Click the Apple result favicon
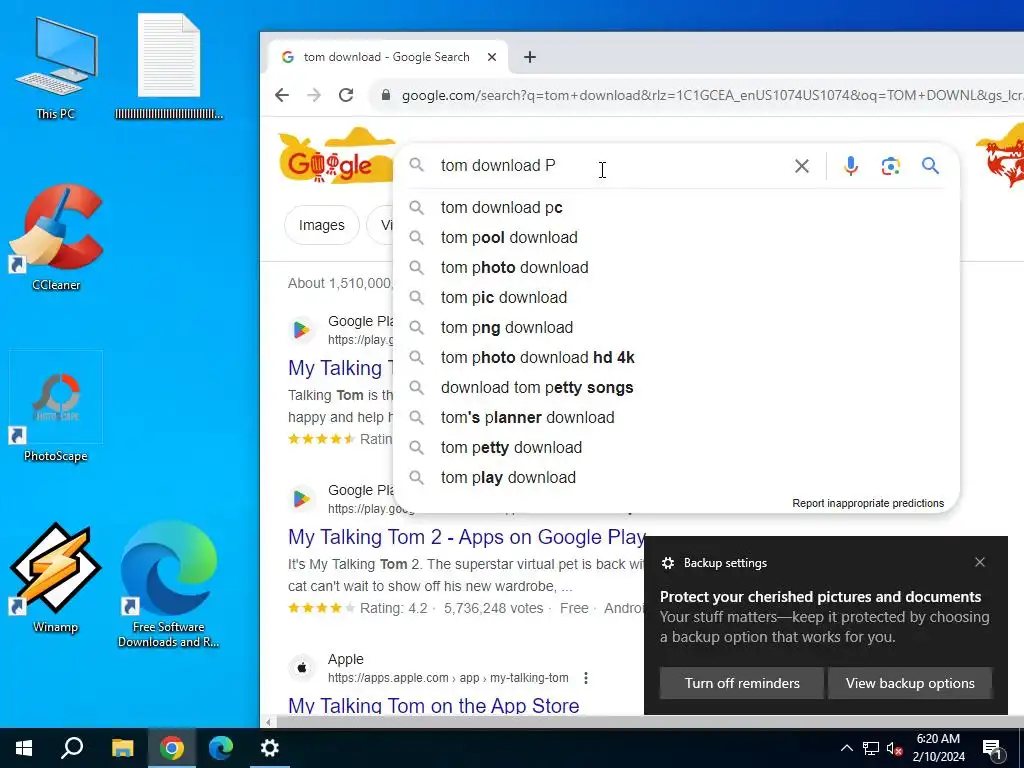Viewport: 1024px width, 768px height. click(x=302, y=667)
